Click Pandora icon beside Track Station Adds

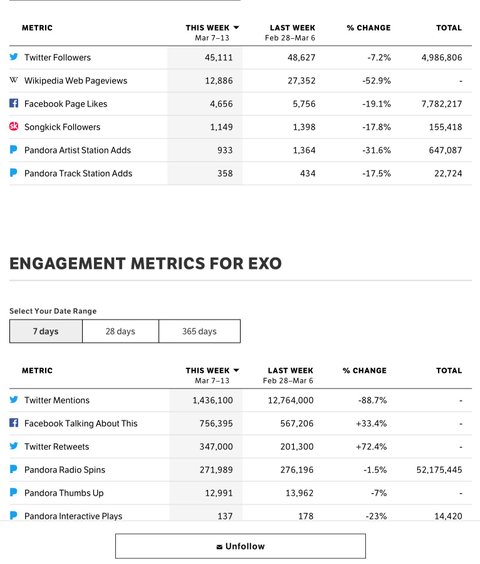point(14,173)
